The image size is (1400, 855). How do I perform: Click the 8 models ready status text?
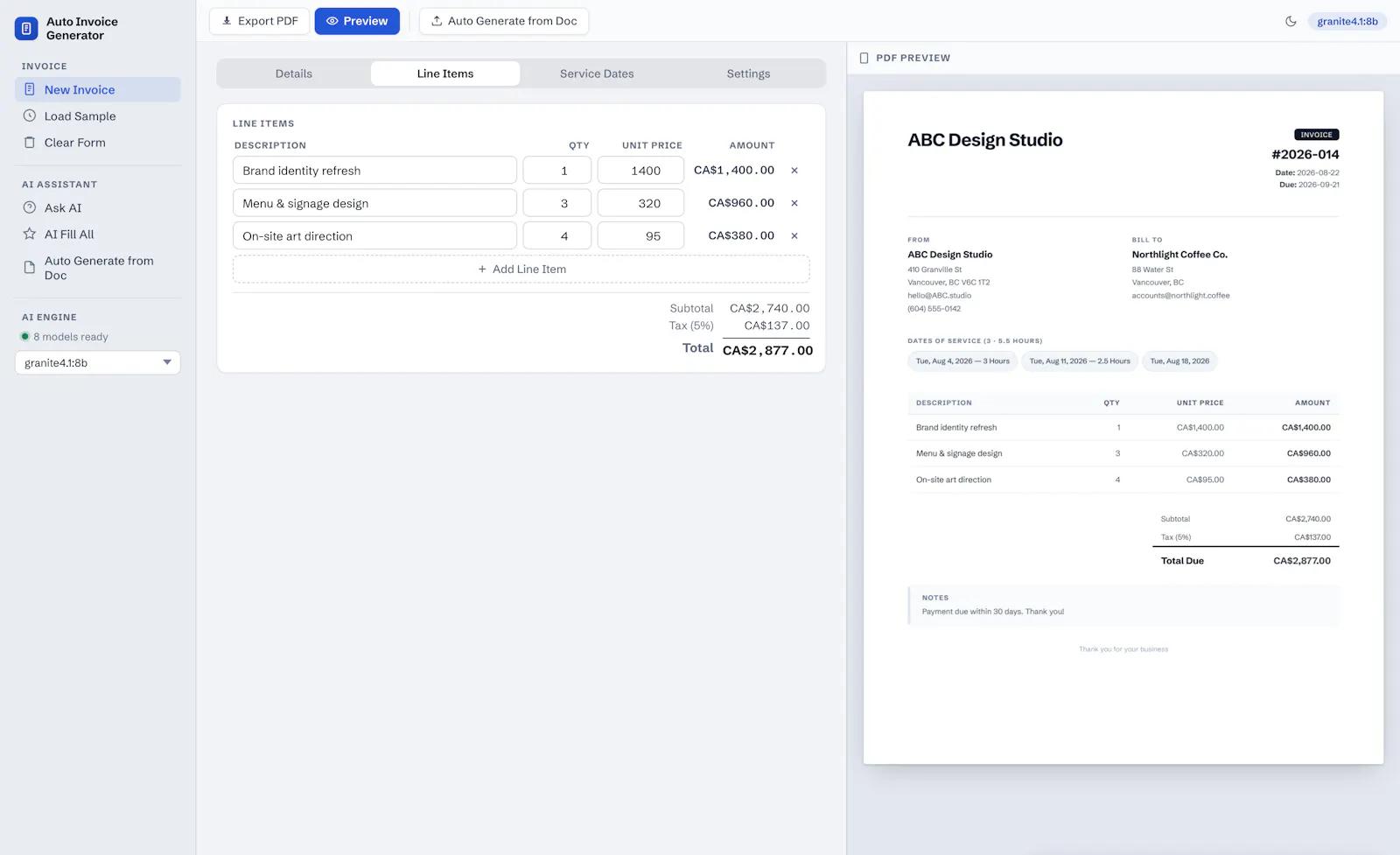[x=71, y=337]
